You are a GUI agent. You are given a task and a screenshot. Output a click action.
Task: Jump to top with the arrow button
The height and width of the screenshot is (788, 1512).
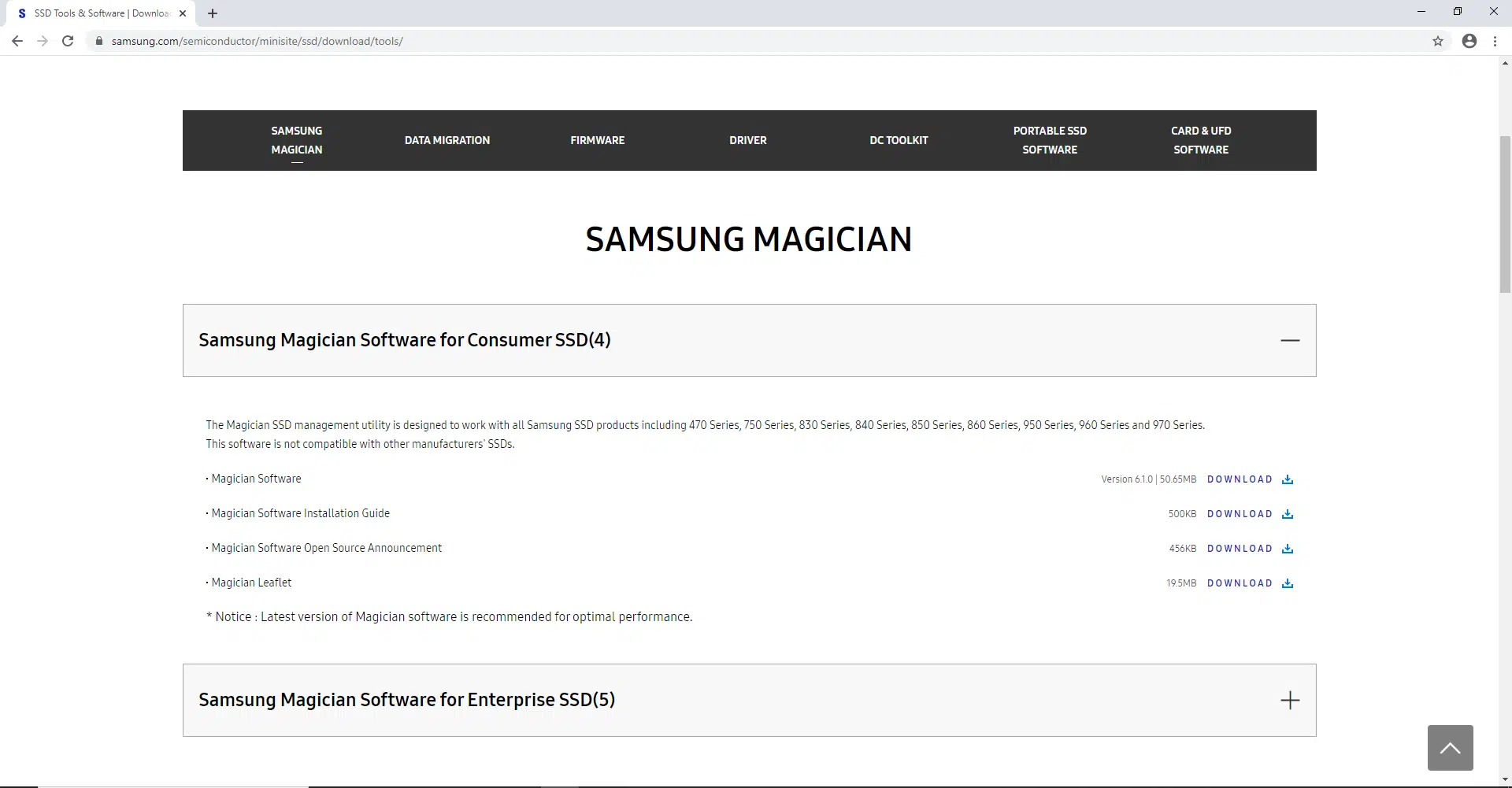click(x=1450, y=748)
